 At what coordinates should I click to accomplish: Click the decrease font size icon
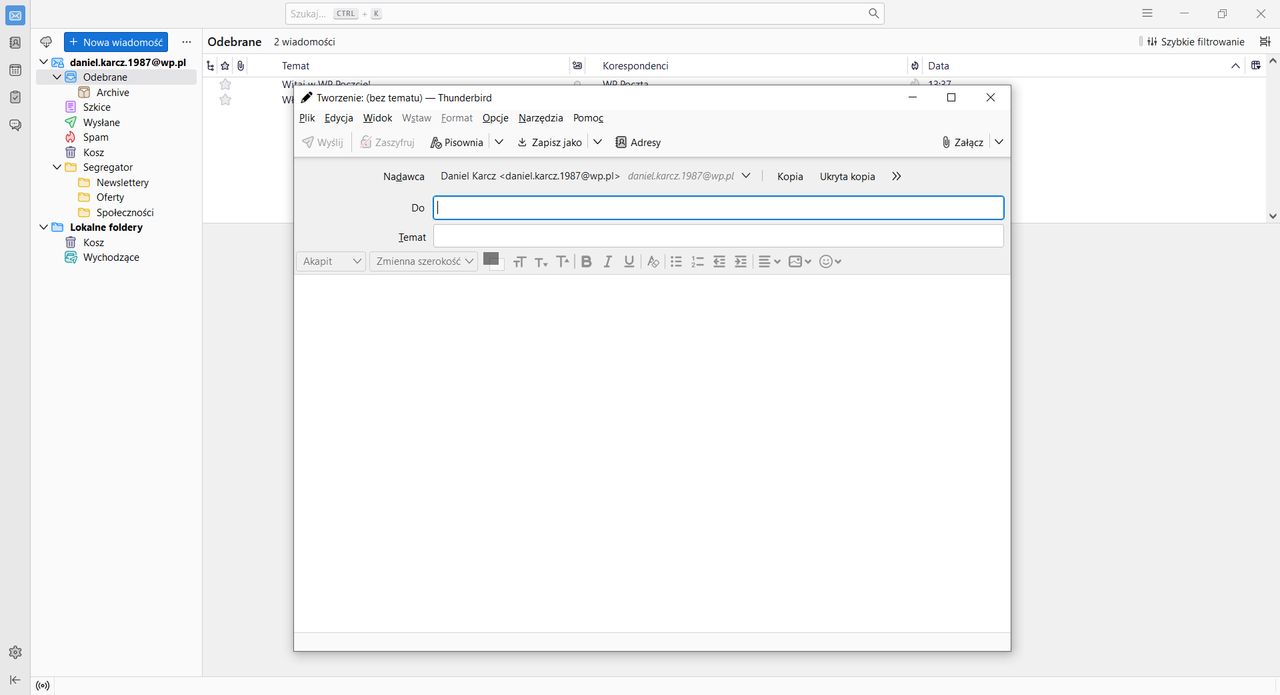(x=541, y=261)
